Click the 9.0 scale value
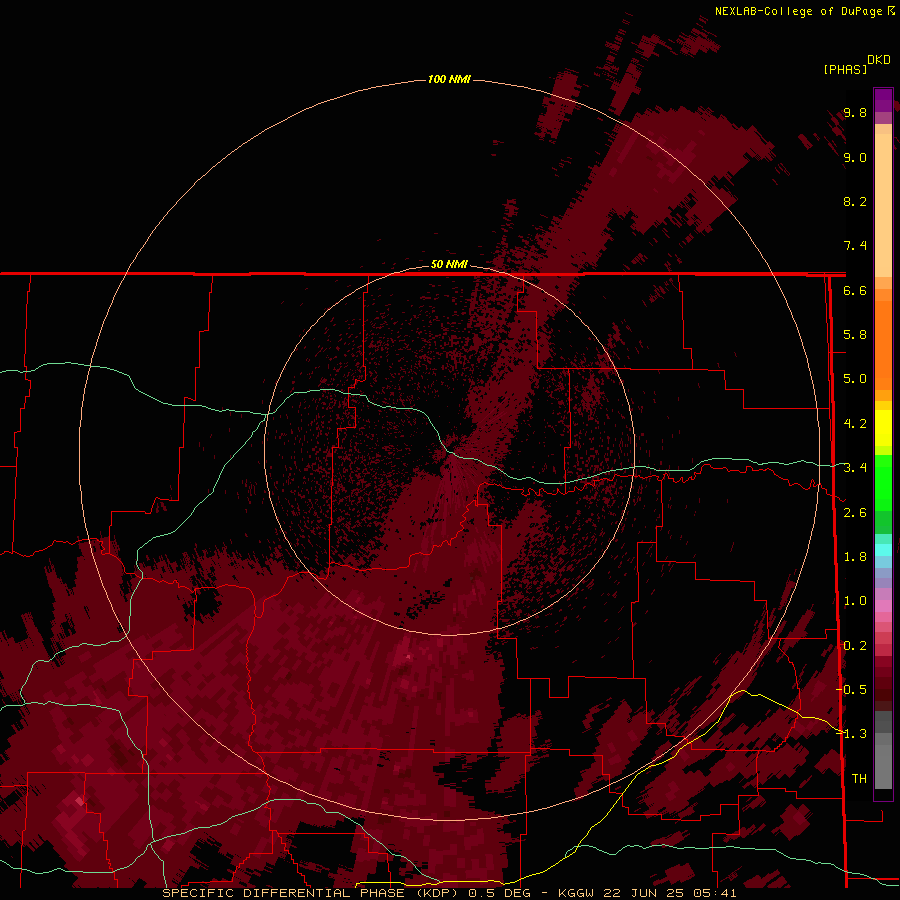This screenshot has height=900, width=900. pos(855,157)
